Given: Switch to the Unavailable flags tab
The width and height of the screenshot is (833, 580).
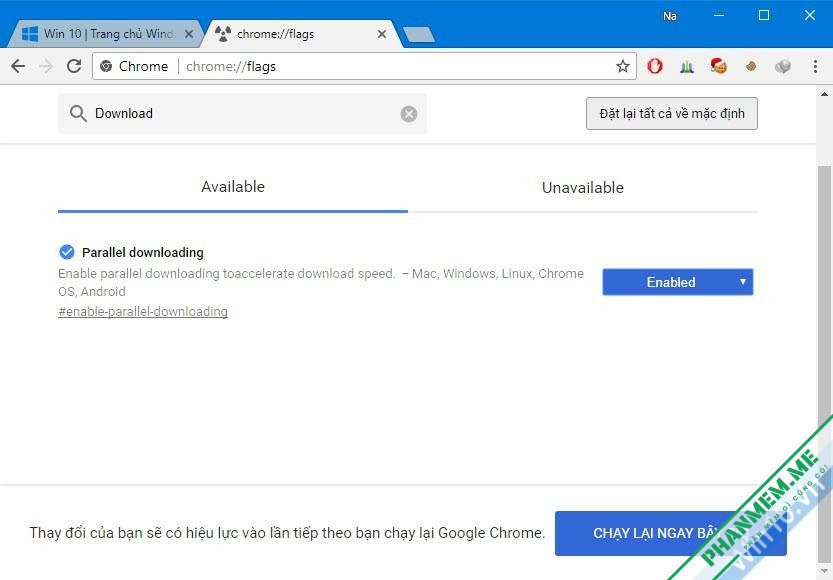Looking at the screenshot, I should [x=582, y=187].
